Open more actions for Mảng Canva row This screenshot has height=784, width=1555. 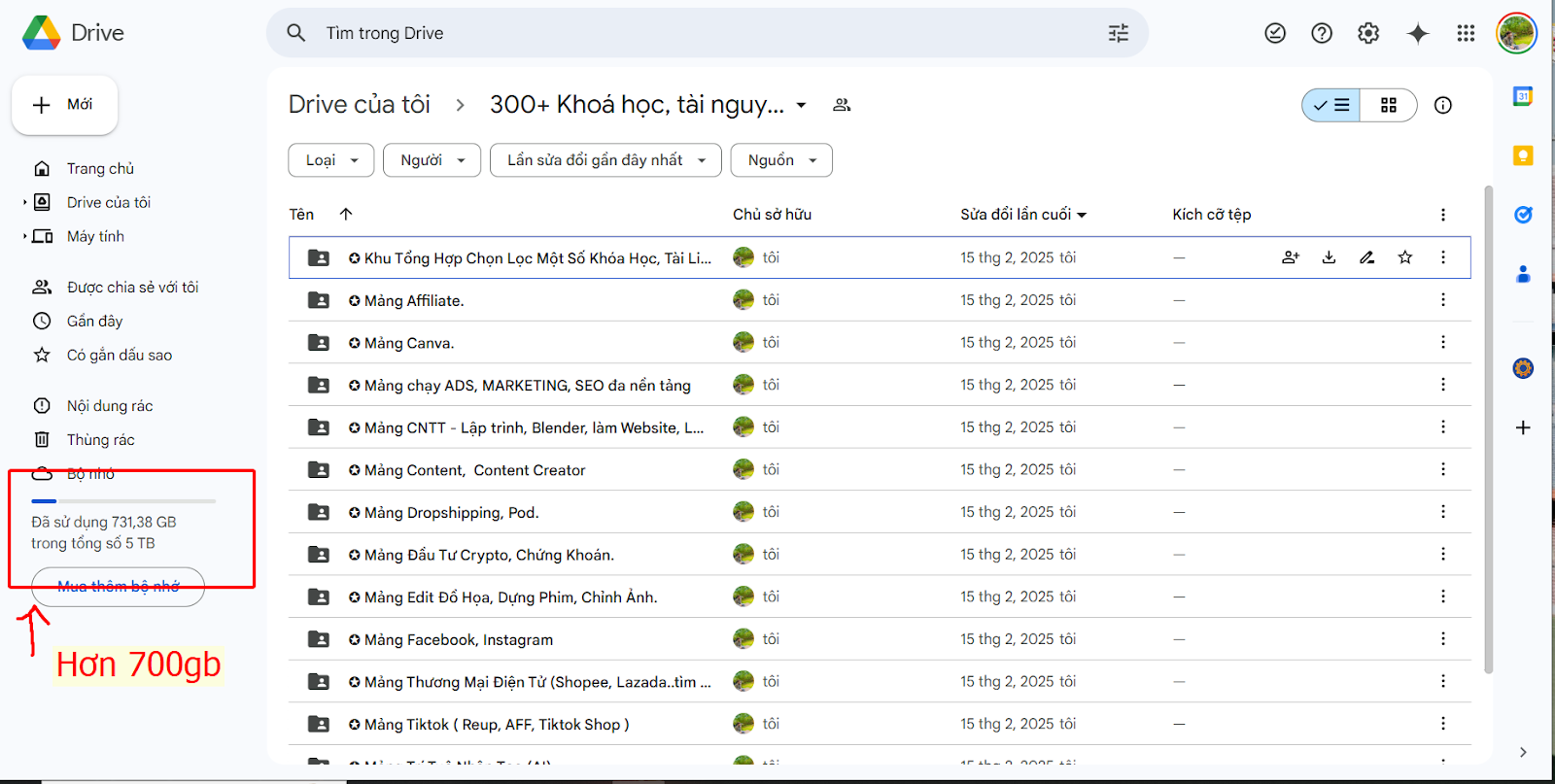(x=1443, y=342)
